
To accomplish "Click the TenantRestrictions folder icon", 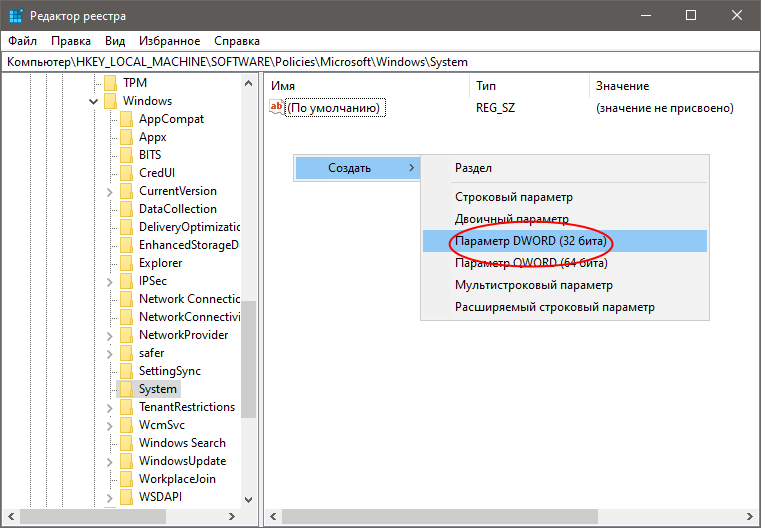I will pyautogui.click(x=126, y=407).
